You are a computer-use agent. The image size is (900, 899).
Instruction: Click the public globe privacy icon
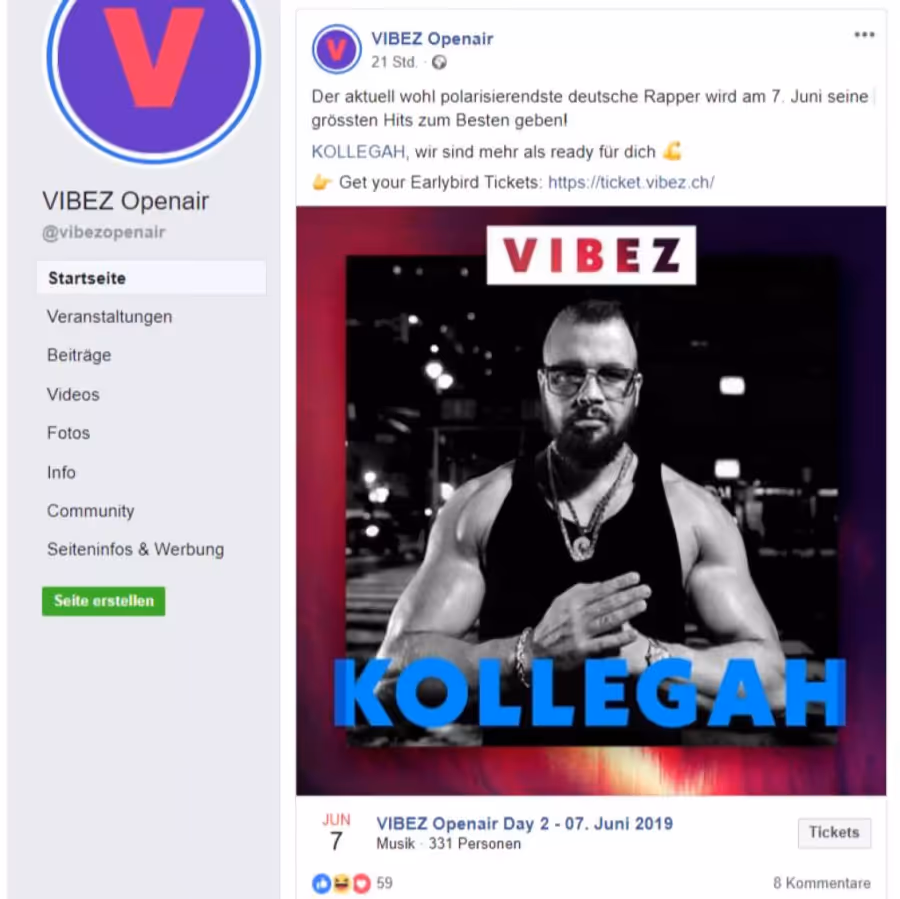pos(439,62)
